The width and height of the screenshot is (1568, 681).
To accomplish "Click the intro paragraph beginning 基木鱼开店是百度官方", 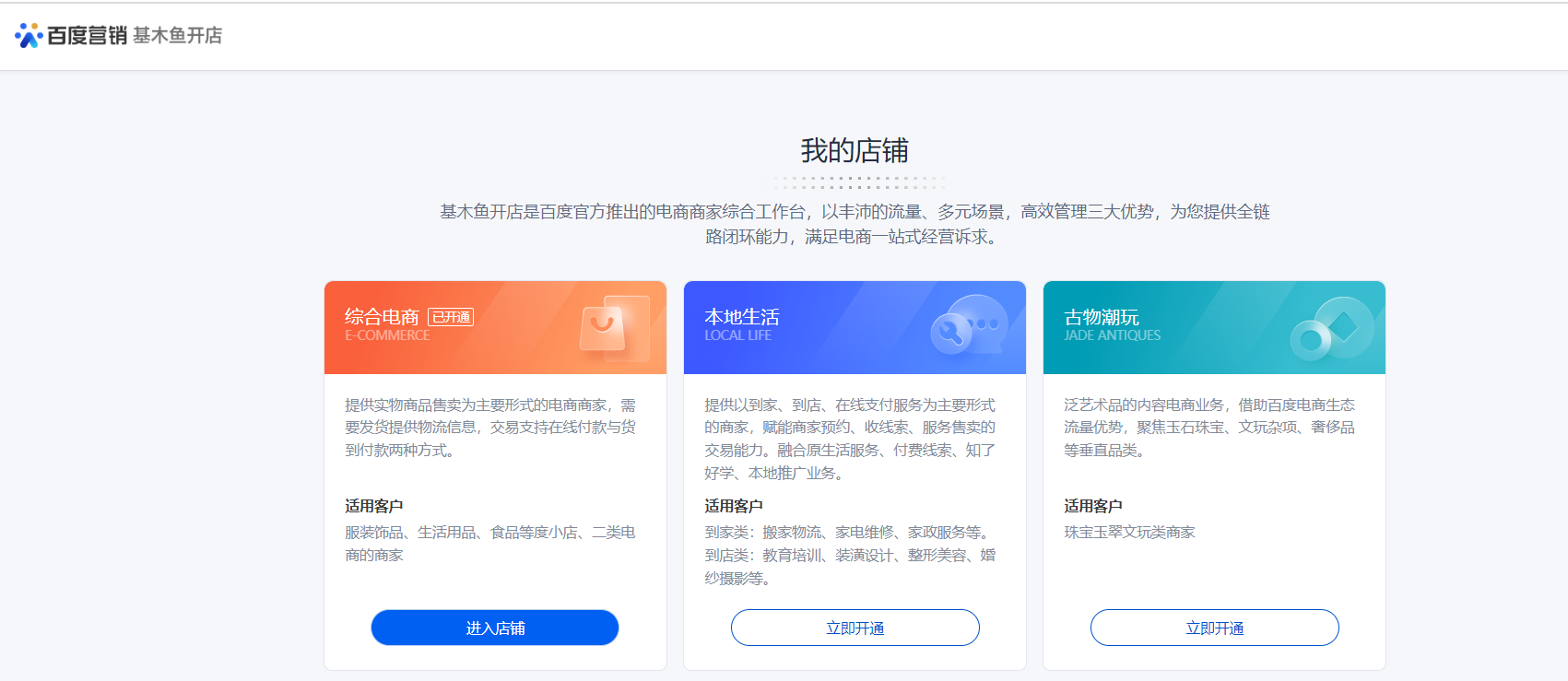I will [855, 224].
